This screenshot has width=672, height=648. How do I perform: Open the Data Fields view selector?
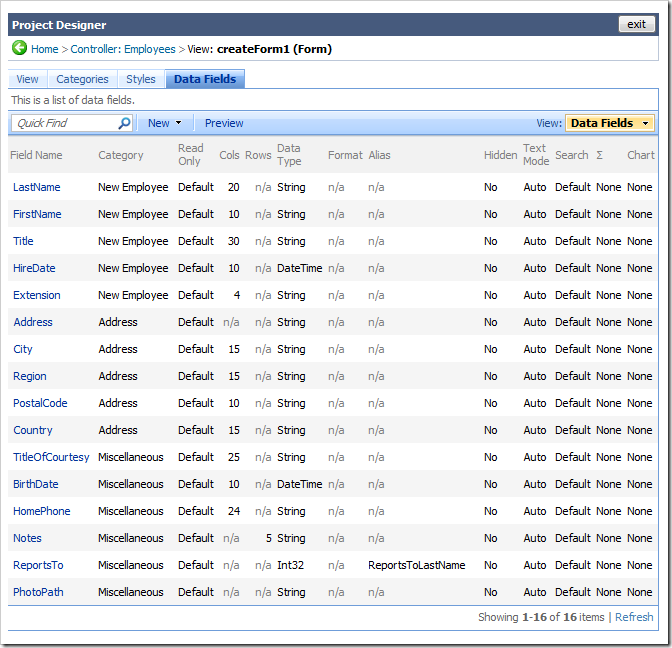[609, 123]
